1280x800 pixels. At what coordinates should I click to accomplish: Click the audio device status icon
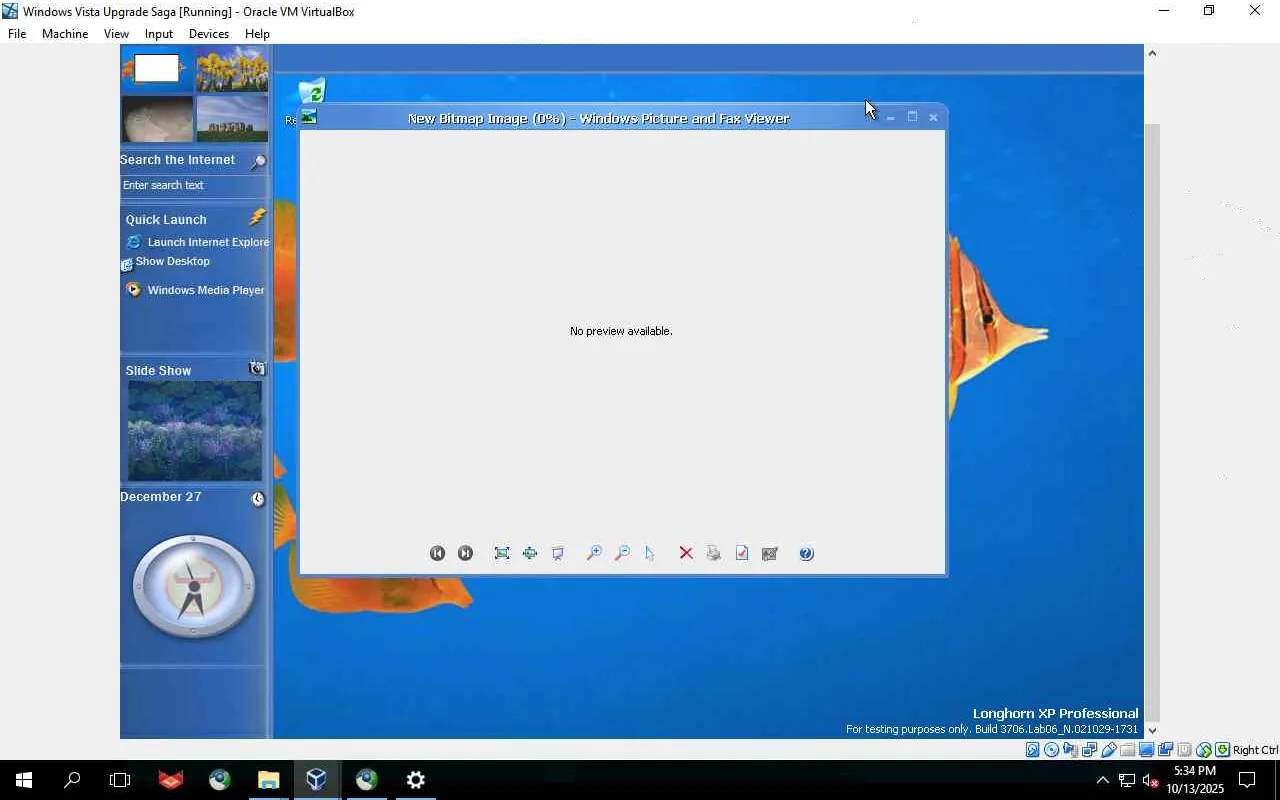[1071, 750]
